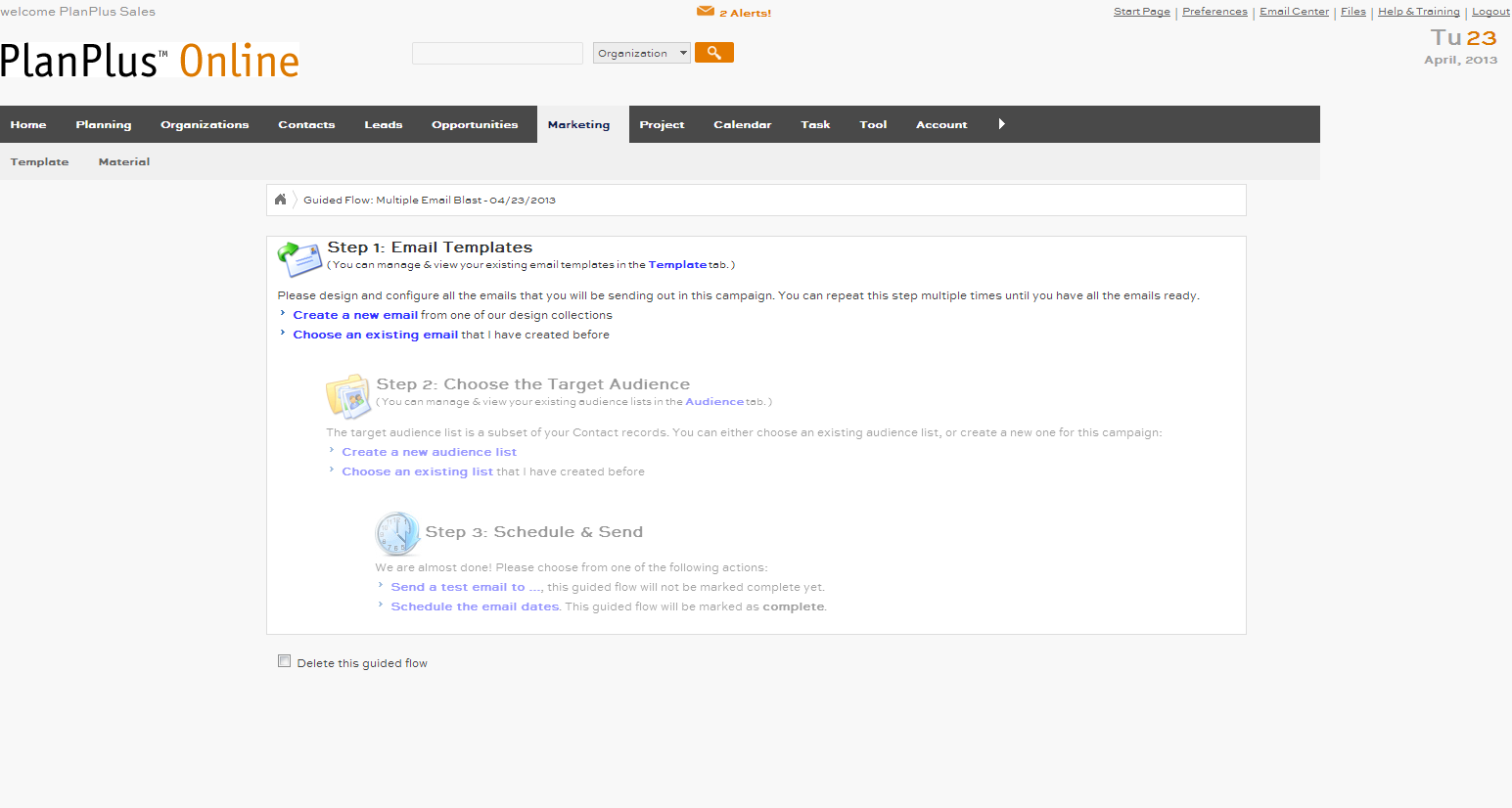
Task: Open the Email Center link
Action: click(1294, 12)
